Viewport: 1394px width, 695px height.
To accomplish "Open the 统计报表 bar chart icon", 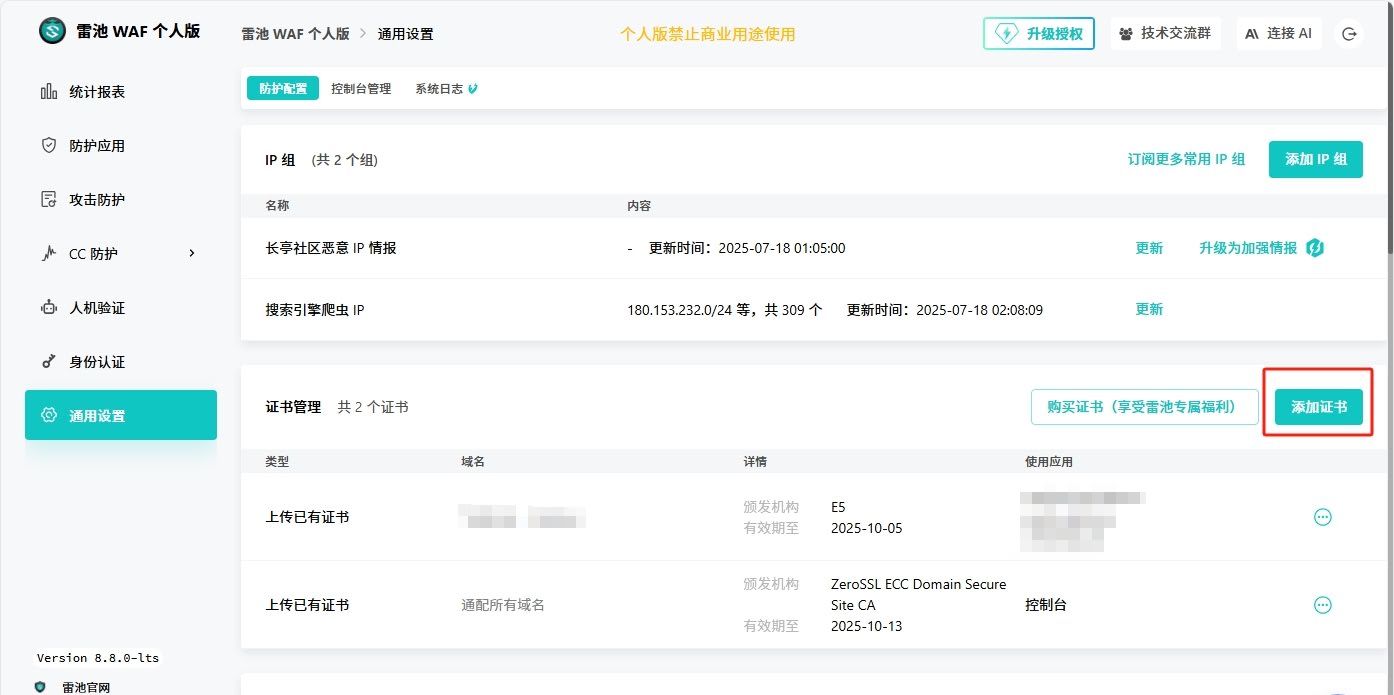I will [x=48, y=92].
